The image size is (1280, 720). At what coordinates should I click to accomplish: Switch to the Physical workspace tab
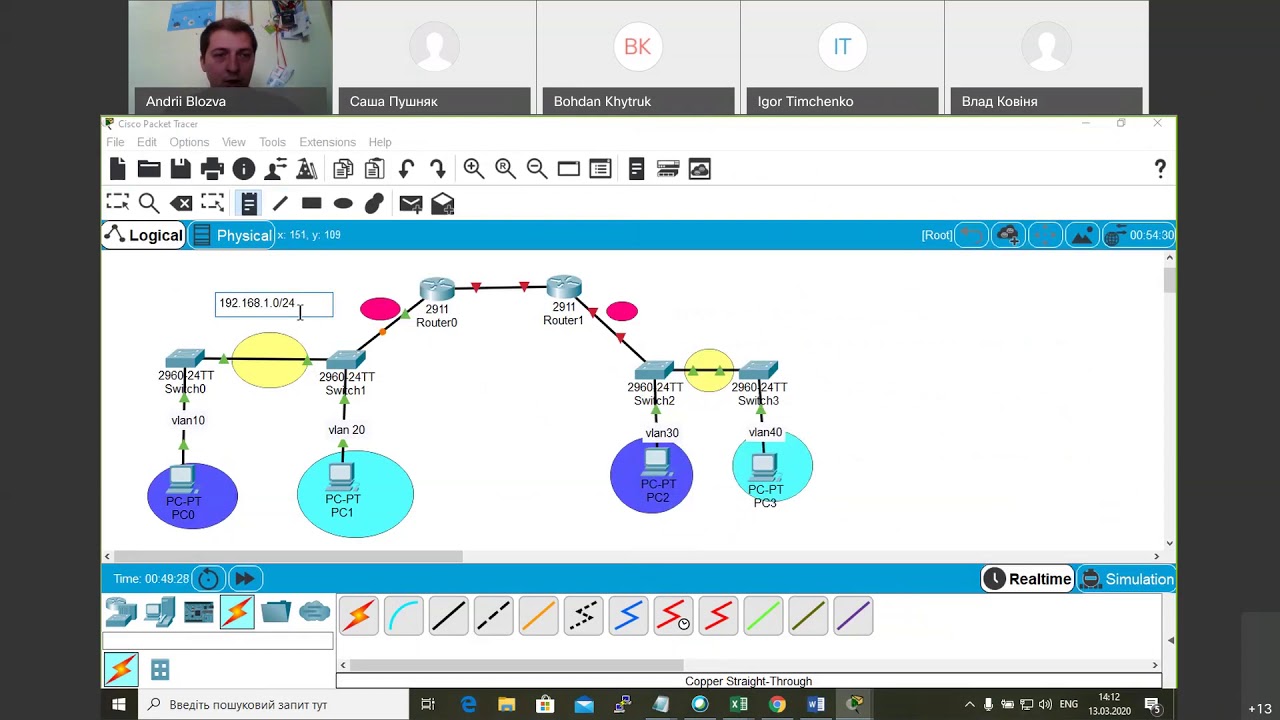click(232, 235)
